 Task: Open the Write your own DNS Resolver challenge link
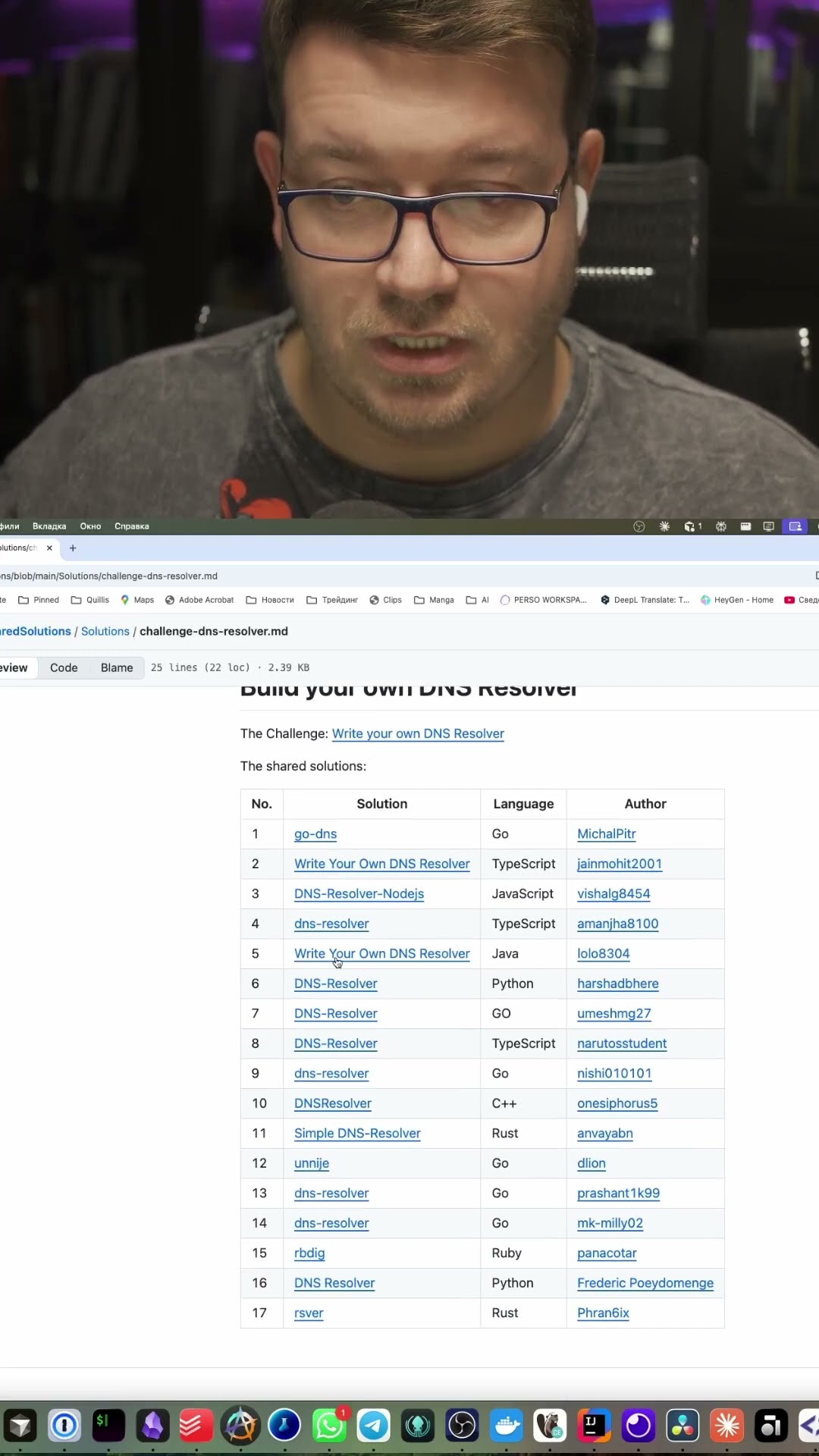pyautogui.click(x=418, y=733)
